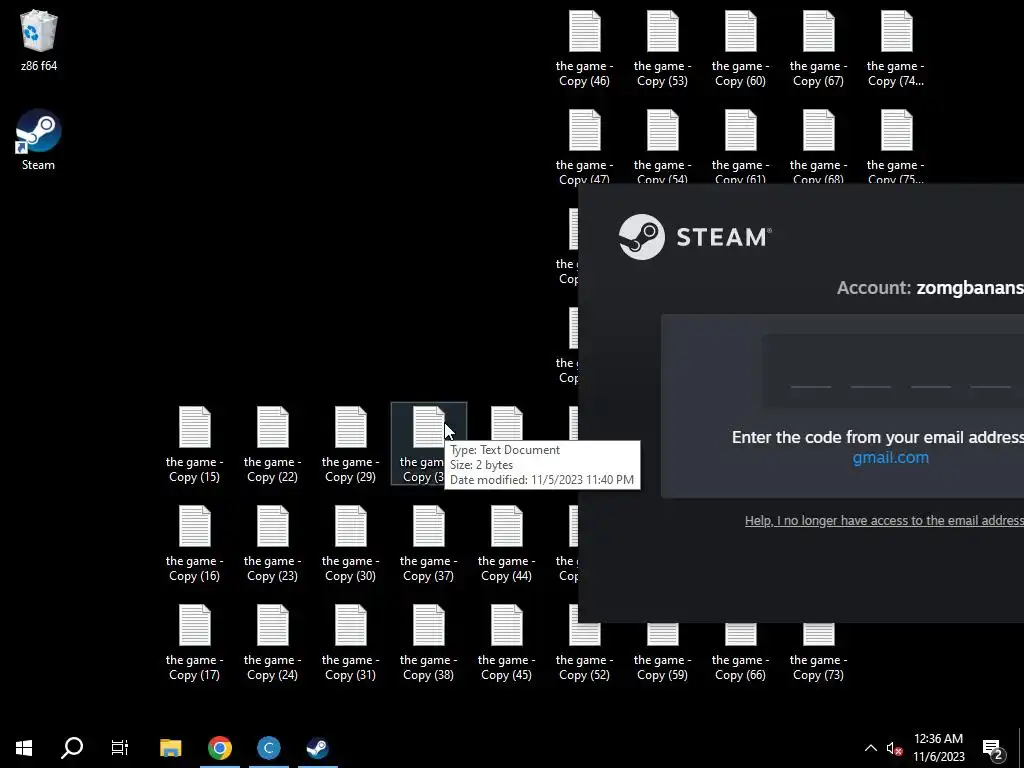Click the first code digit field in Steam

point(810,371)
